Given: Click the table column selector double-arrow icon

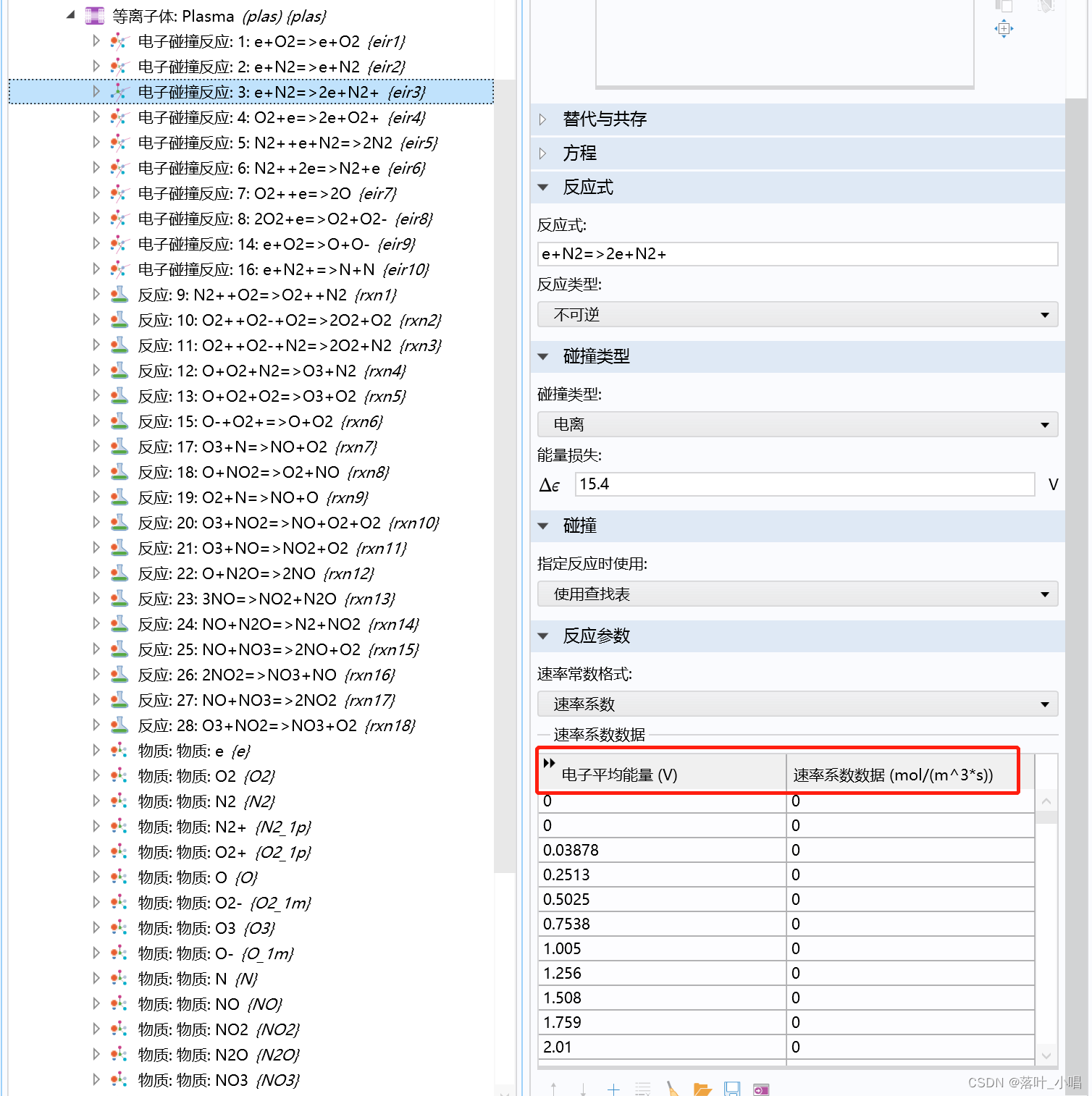Looking at the screenshot, I should pos(549,763).
